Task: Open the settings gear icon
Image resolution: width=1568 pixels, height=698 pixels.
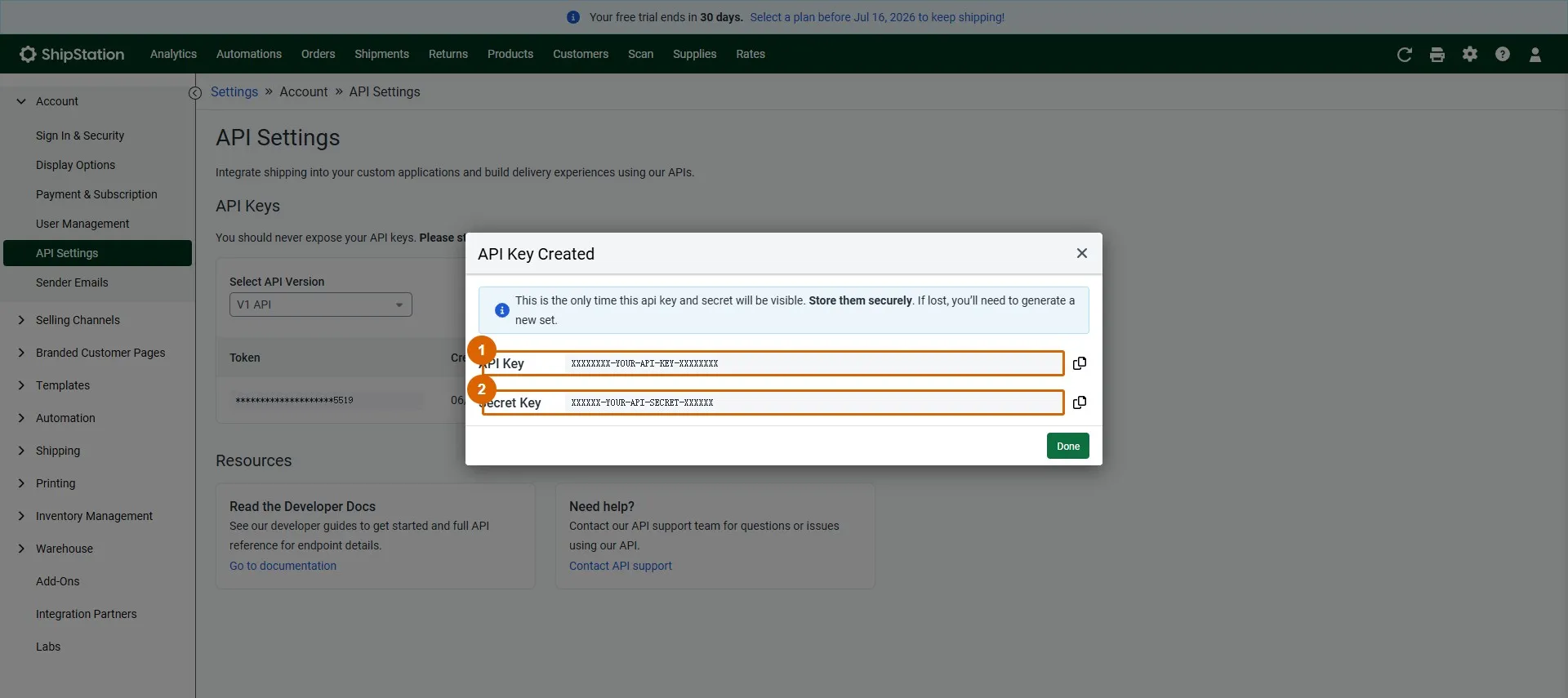Action: 1470,54
